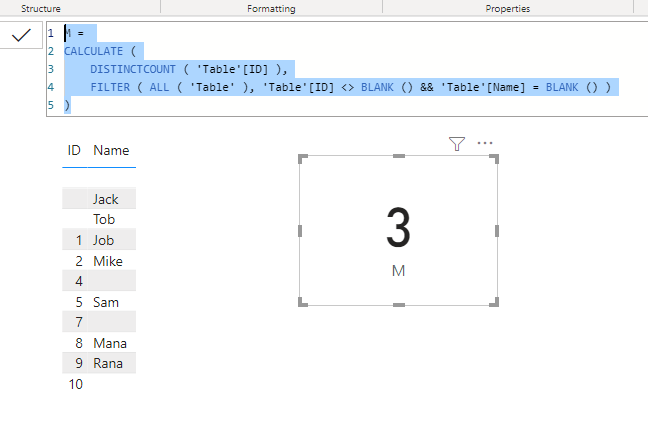
Task: Sort by the Name column header
Action: (x=111, y=150)
